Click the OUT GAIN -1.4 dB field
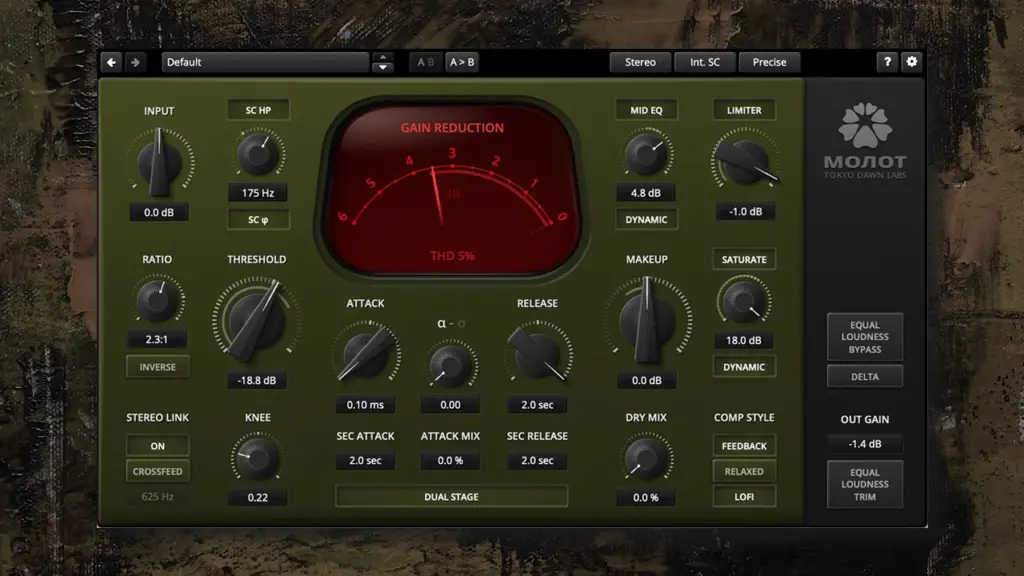The width and height of the screenshot is (1024, 576). [x=865, y=444]
